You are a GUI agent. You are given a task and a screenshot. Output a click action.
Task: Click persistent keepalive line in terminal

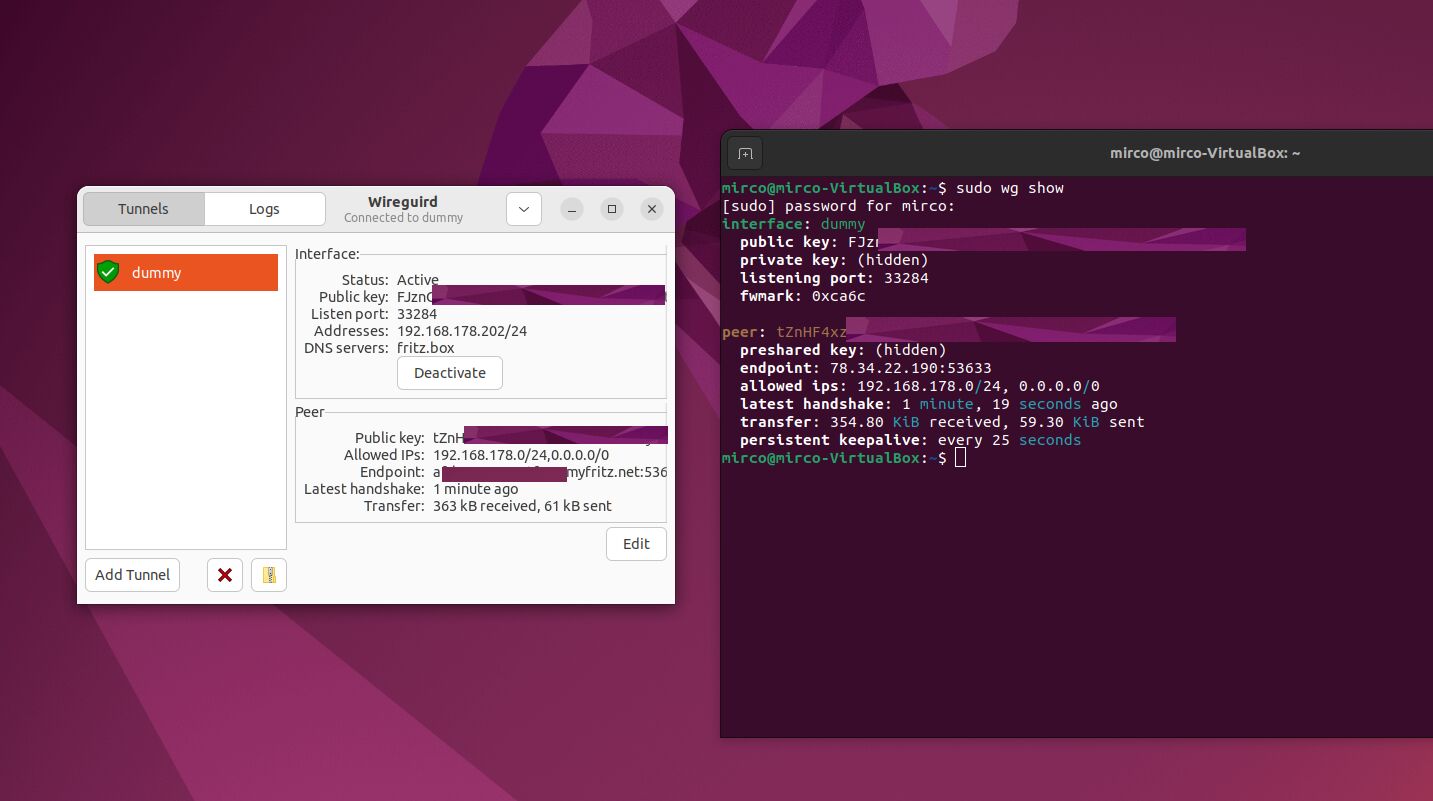[910, 440]
